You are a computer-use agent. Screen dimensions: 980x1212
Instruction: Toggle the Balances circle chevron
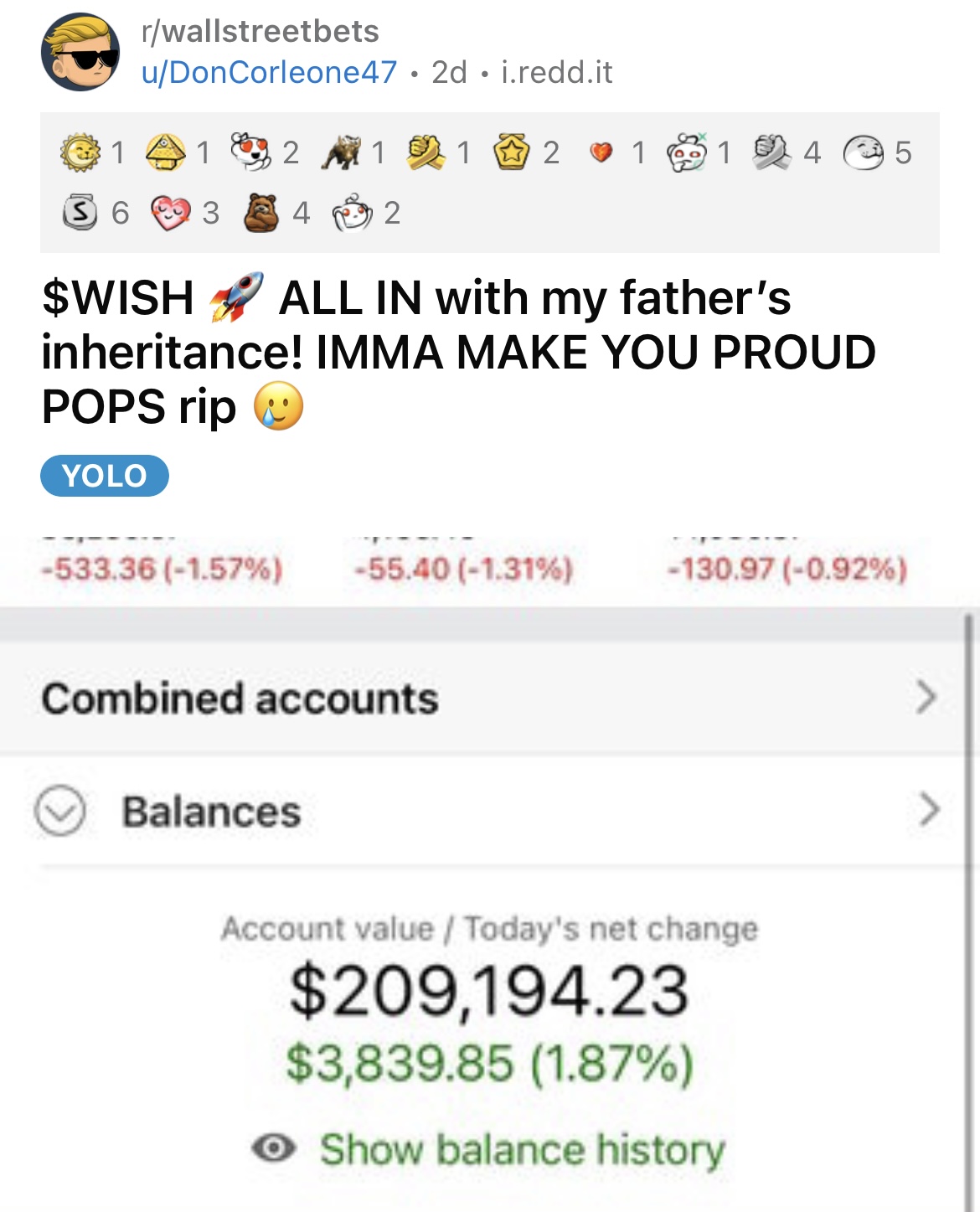[x=59, y=811]
